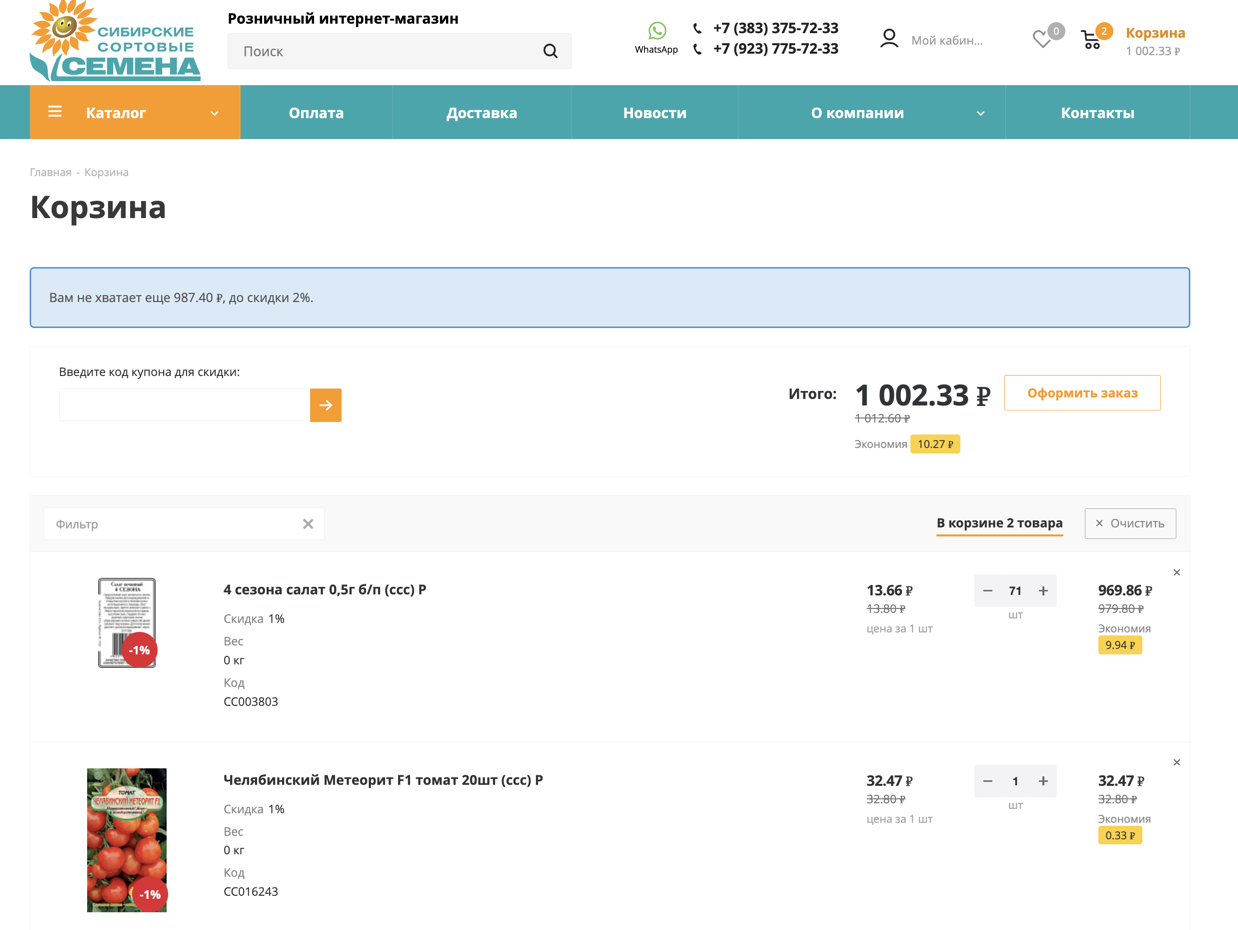Open Мой кабинет link
The image size is (1238, 930).
pos(947,40)
